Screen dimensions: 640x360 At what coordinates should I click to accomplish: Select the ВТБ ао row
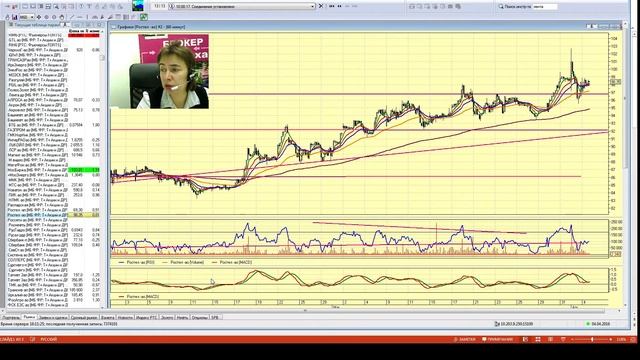coord(53,125)
